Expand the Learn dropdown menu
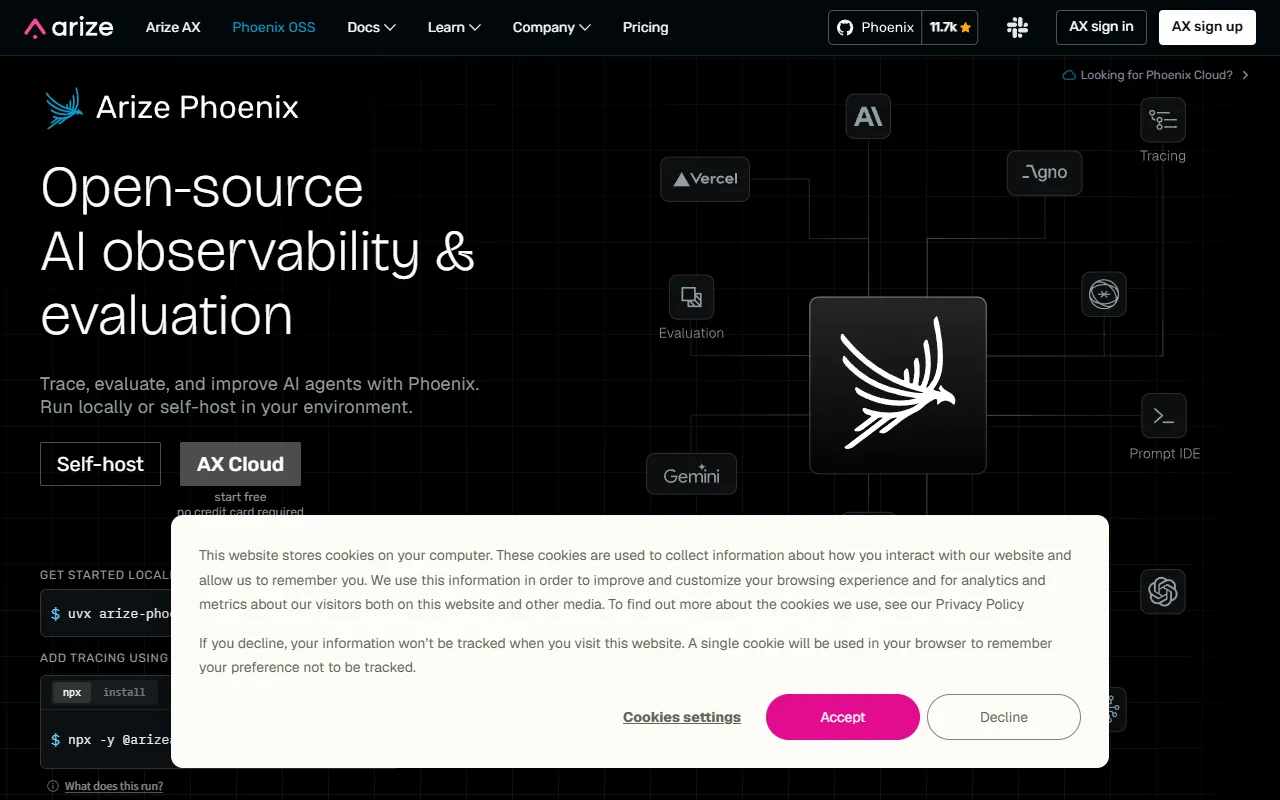This screenshot has width=1280, height=800. tap(454, 27)
